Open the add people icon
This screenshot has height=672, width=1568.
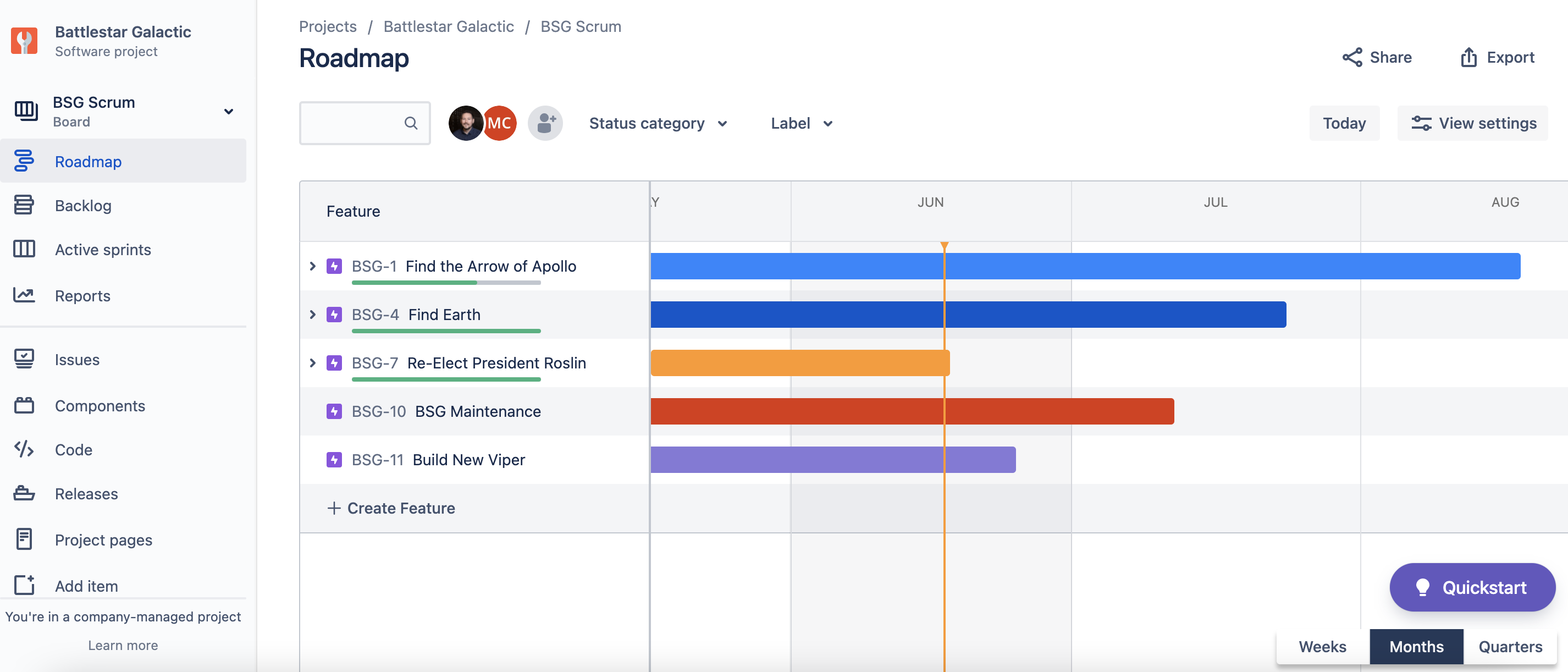pos(545,124)
